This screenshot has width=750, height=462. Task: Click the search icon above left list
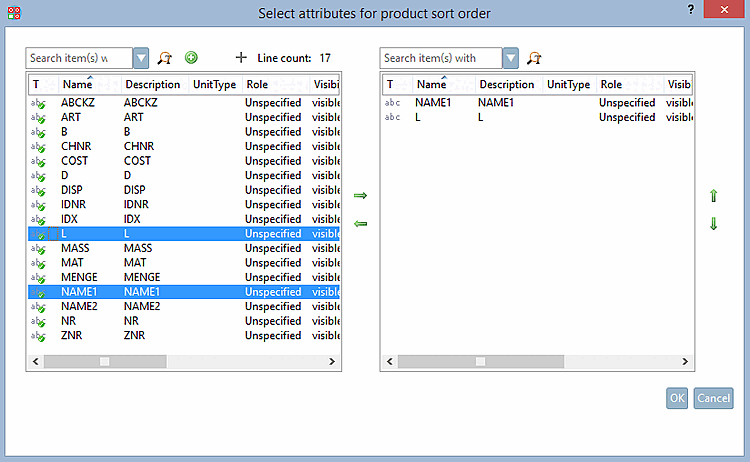[165, 59]
